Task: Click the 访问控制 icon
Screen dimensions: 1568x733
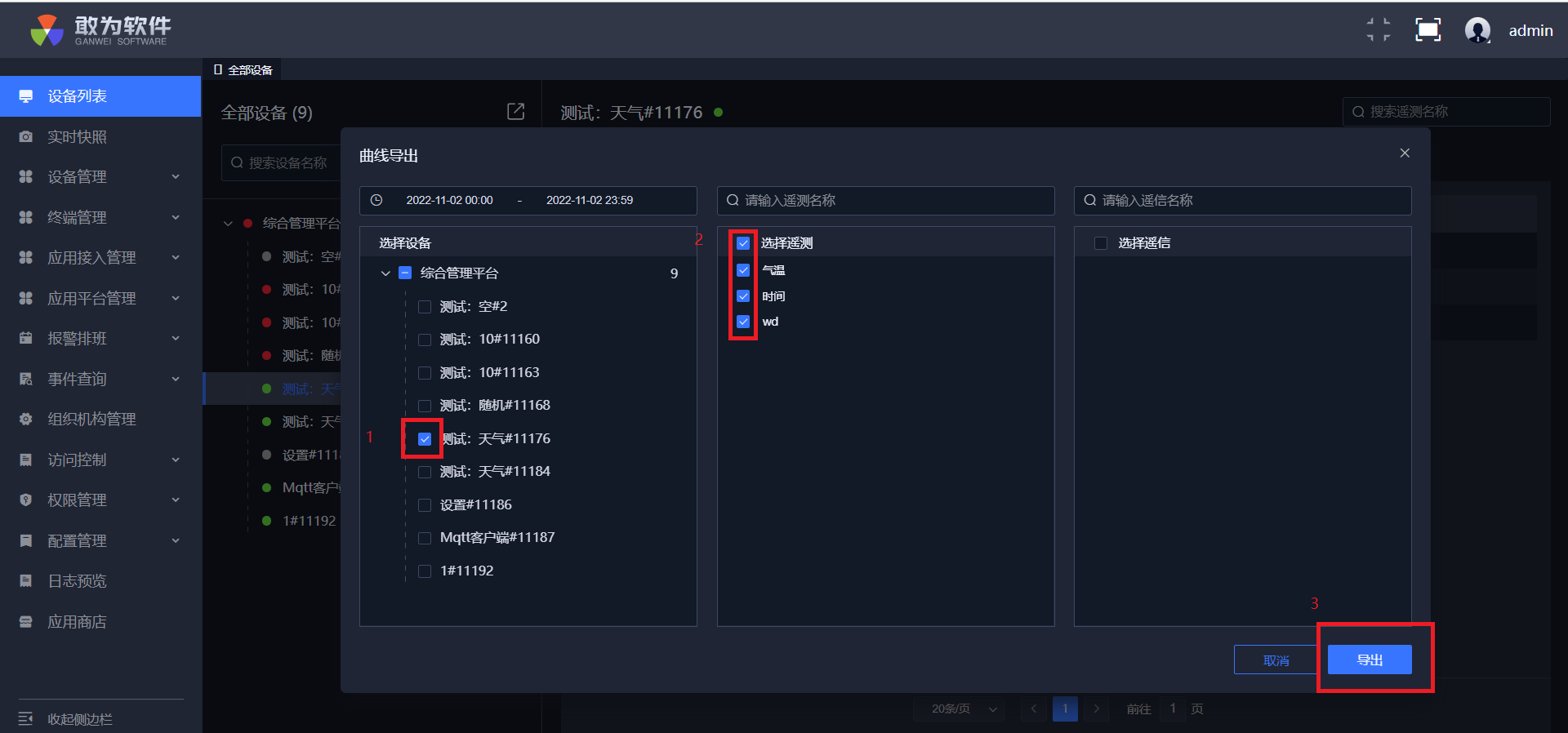Action: point(26,460)
